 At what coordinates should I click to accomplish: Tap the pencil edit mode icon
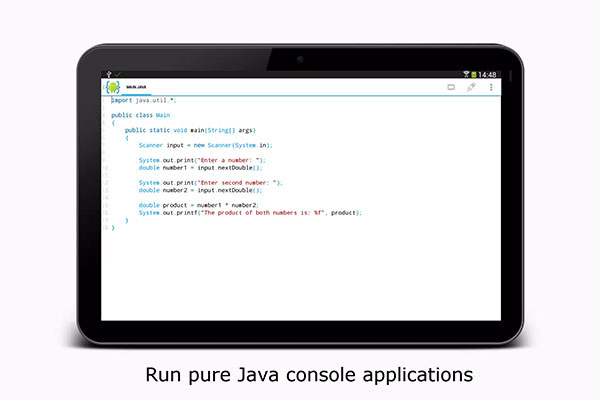pyautogui.click(x=471, y=87)
